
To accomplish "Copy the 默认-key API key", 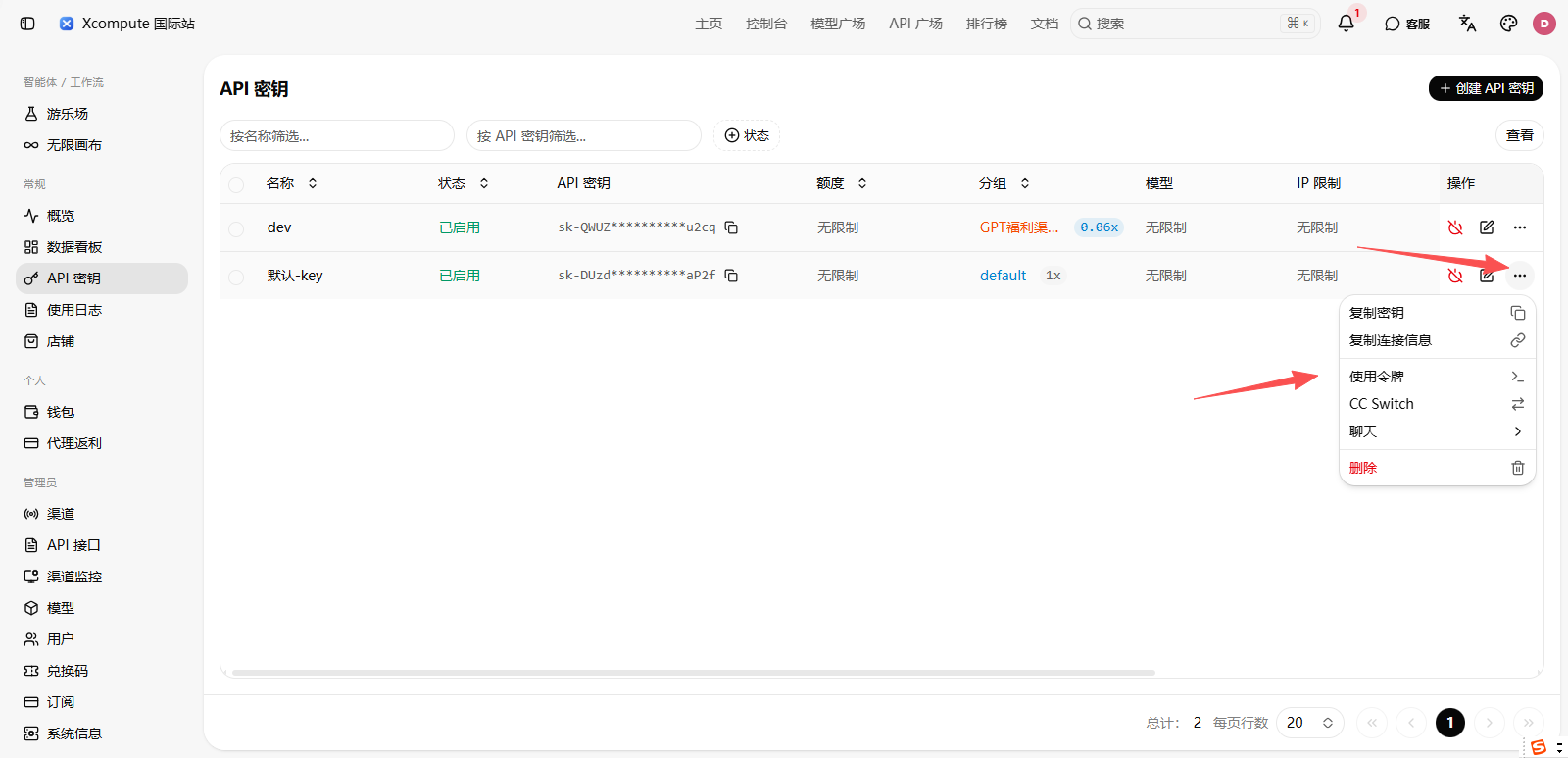I will coord(731,276).
